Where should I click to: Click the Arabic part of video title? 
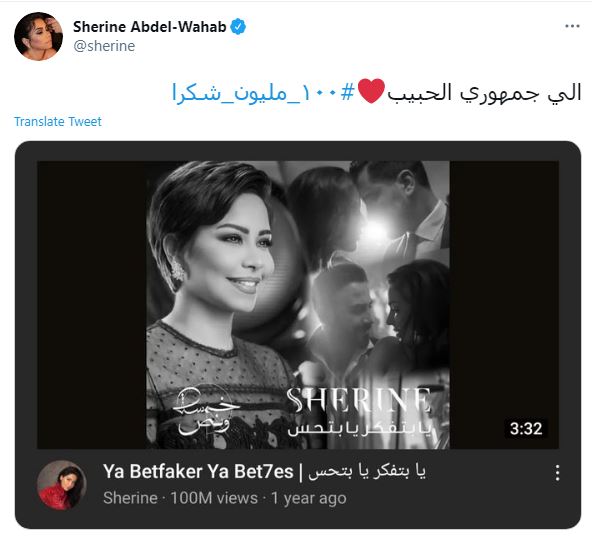coord(367,471)
